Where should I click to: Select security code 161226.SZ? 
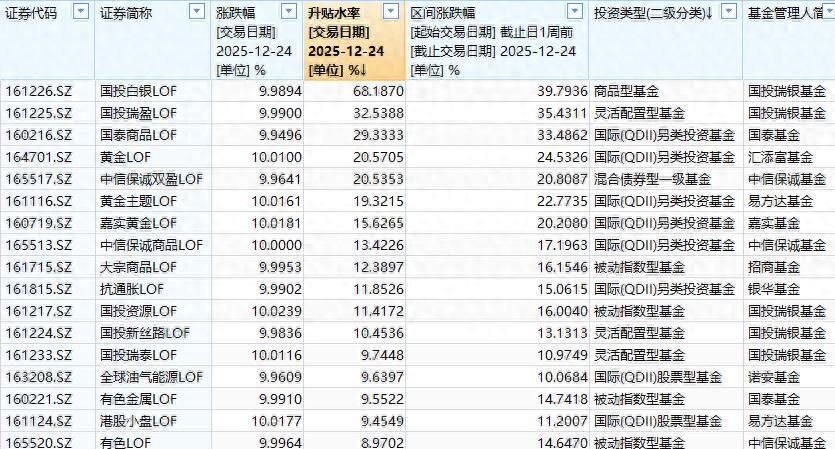[38, 91]
